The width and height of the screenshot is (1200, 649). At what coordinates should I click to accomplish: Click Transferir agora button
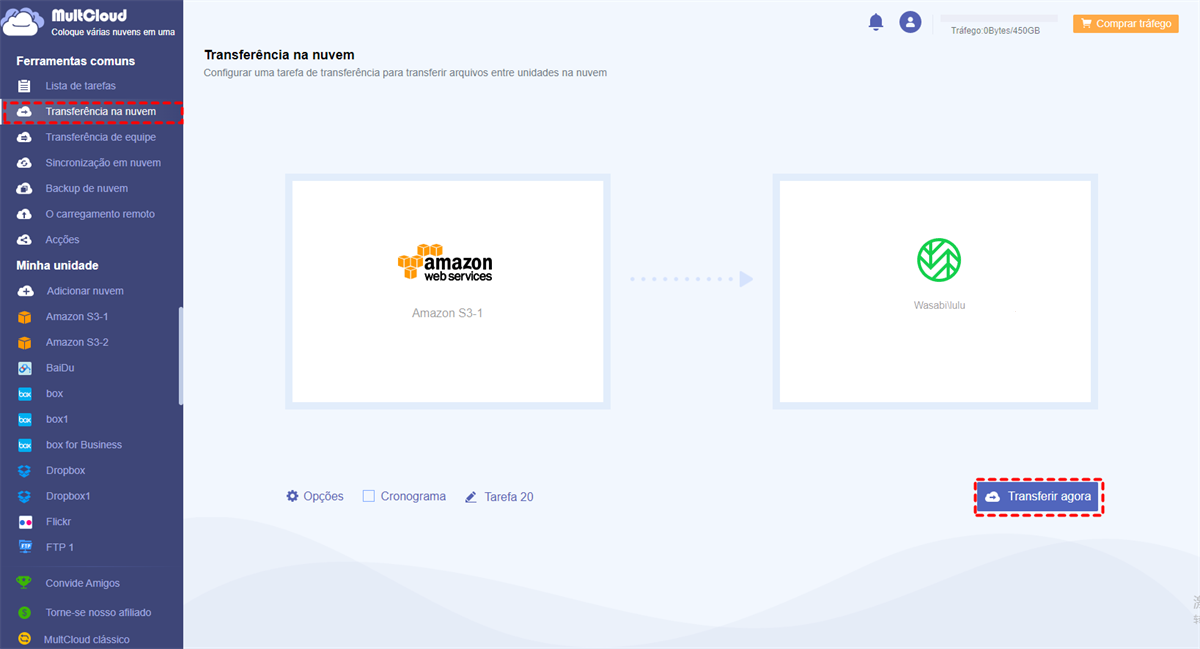1040,496
